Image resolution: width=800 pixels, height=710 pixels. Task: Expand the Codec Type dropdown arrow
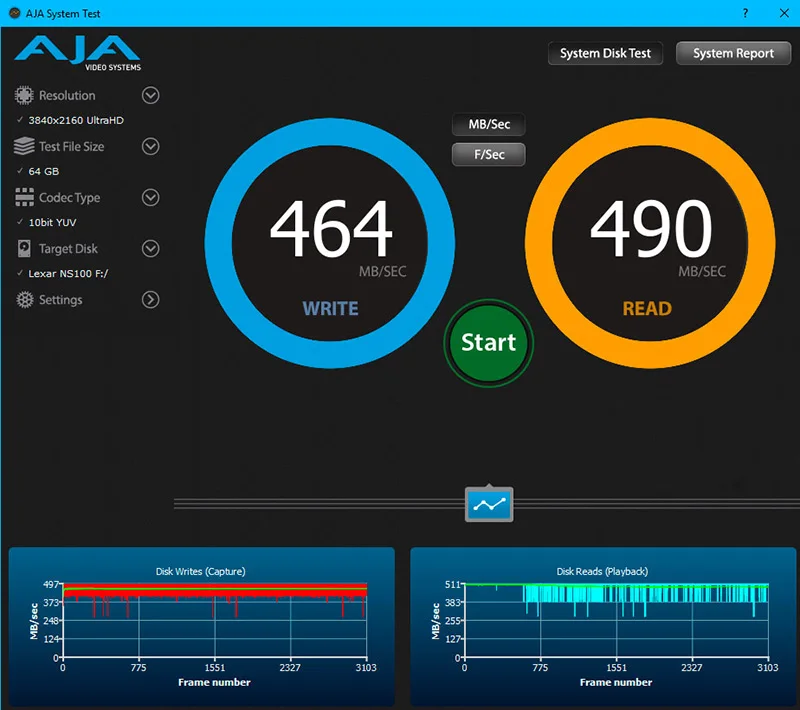(x=151, y=197)
